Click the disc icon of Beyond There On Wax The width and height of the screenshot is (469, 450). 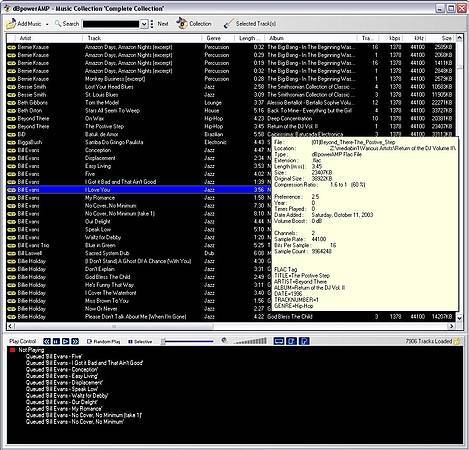(x=12, y=119)
